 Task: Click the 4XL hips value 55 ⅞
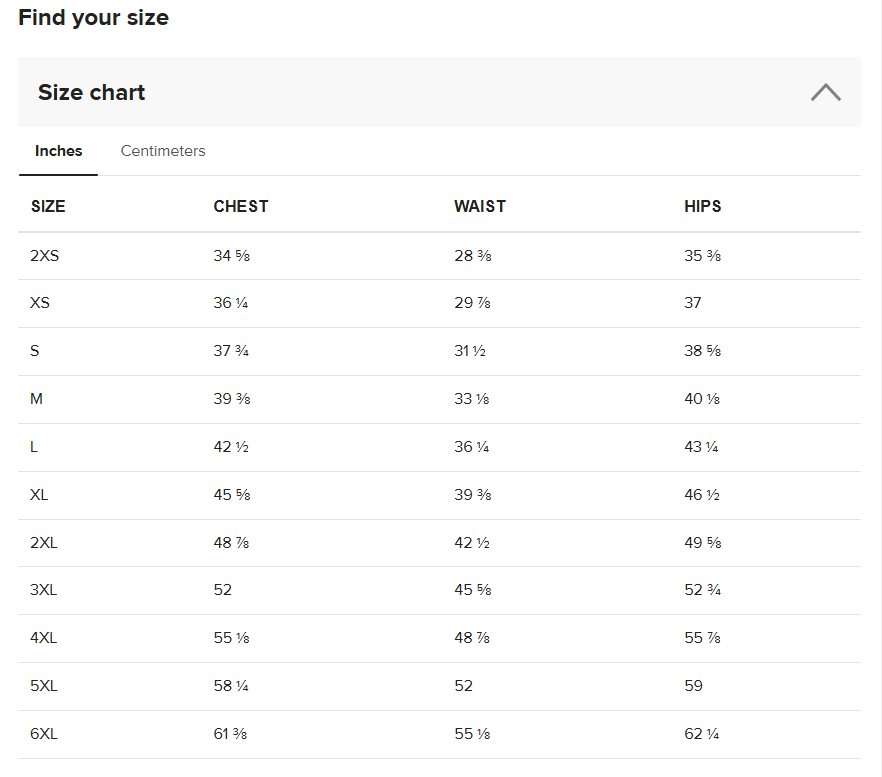pyautogui.click(x=703, y=638)
